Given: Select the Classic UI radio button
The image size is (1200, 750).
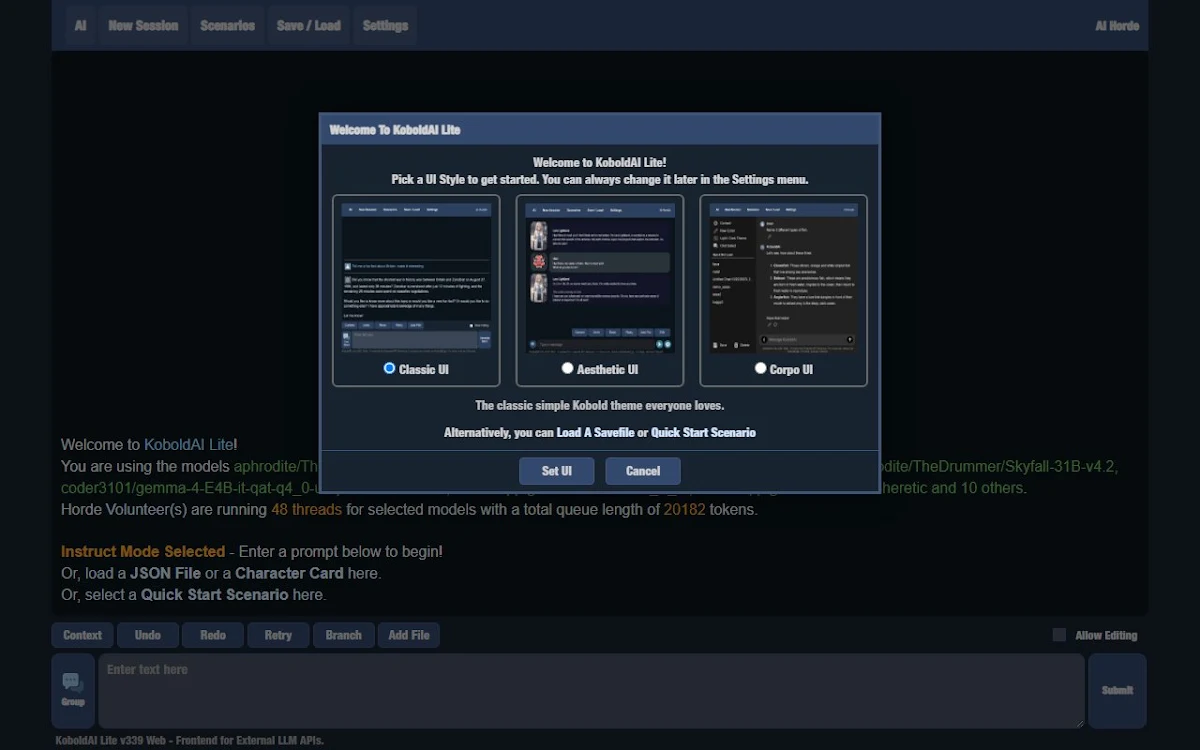Looking at the screenshot, I should click(x=390, y=368).
